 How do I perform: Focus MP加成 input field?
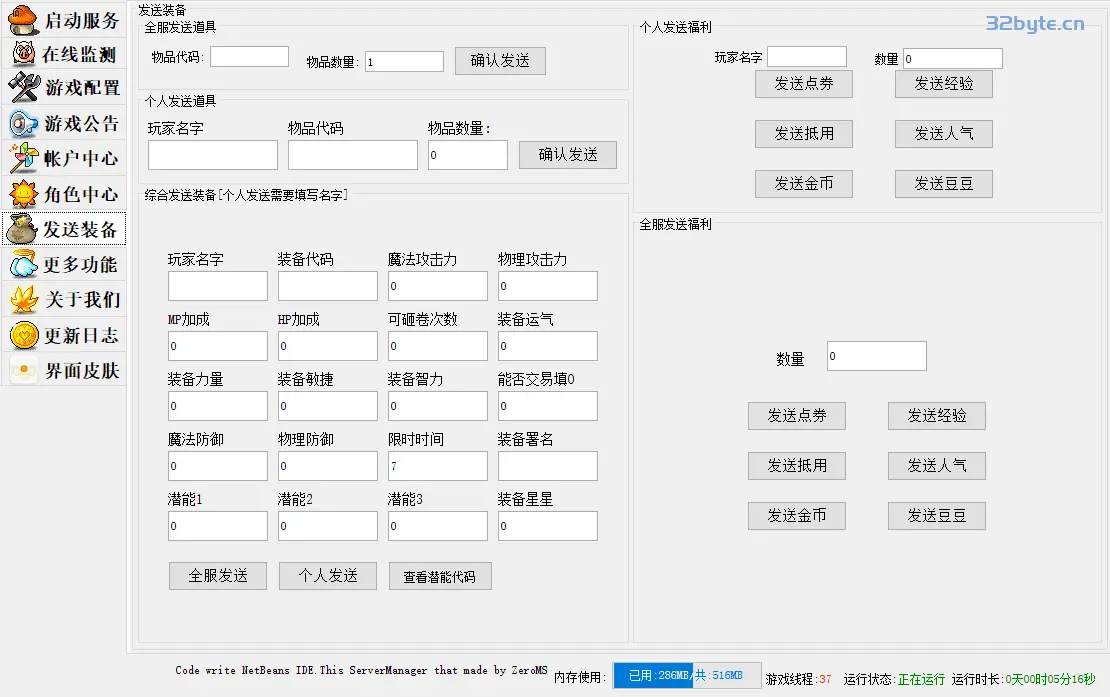pos(218,346)
